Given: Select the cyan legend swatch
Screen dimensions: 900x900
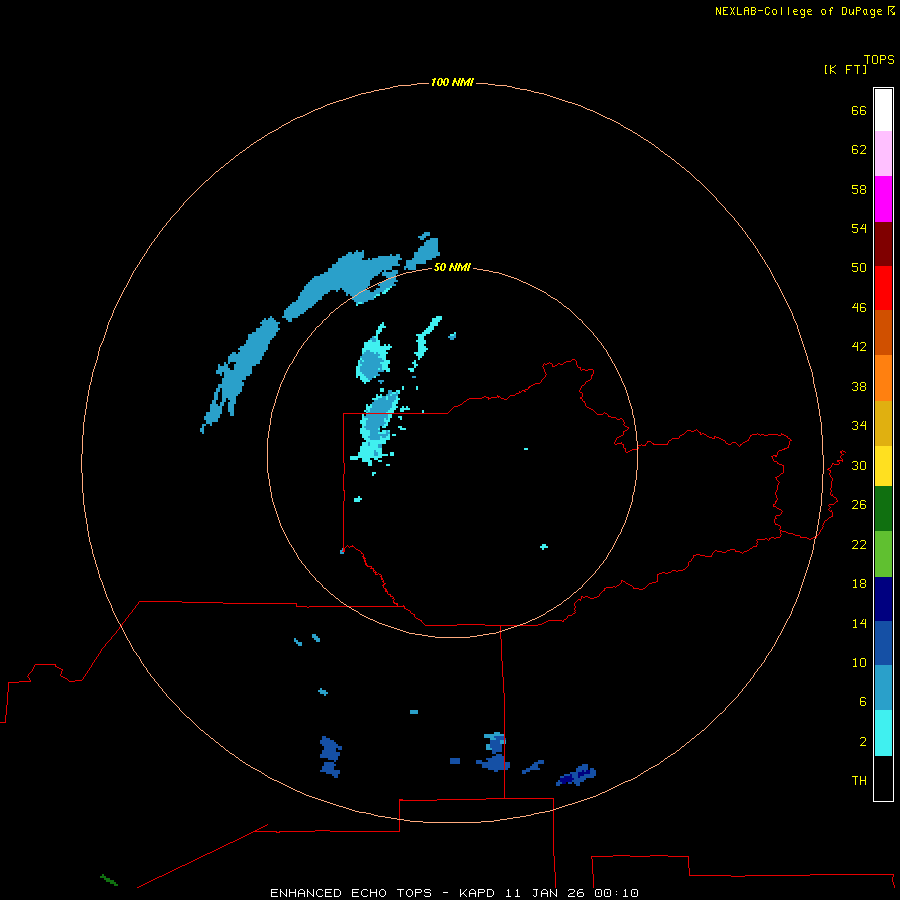Looking at the screenshot, I should coord(883,733).
